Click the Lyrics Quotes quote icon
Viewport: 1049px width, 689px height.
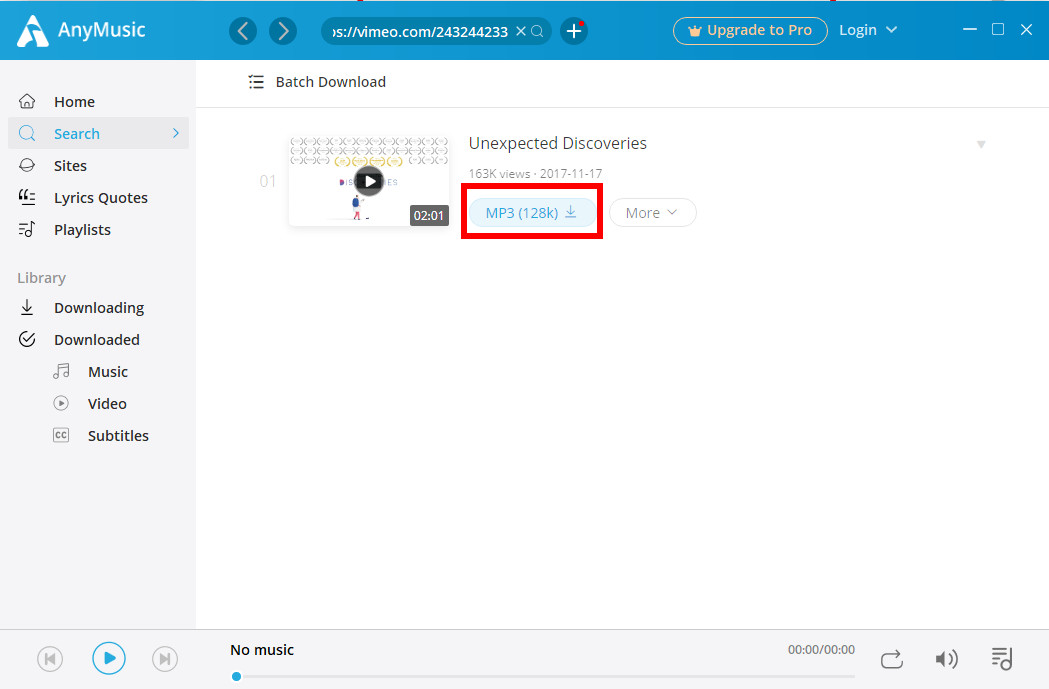coord(27,197)
